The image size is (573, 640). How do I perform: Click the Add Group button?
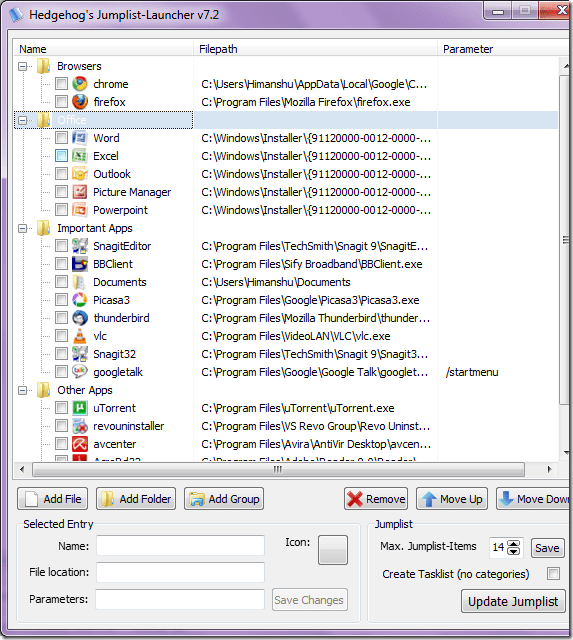224,499
